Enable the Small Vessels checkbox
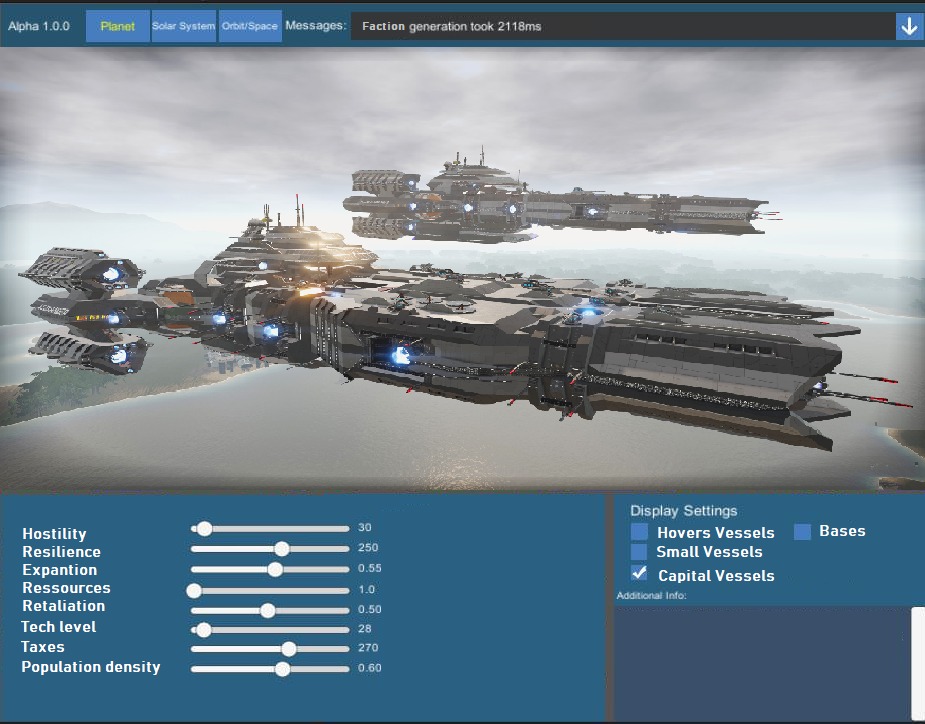 tap(639, 552)
